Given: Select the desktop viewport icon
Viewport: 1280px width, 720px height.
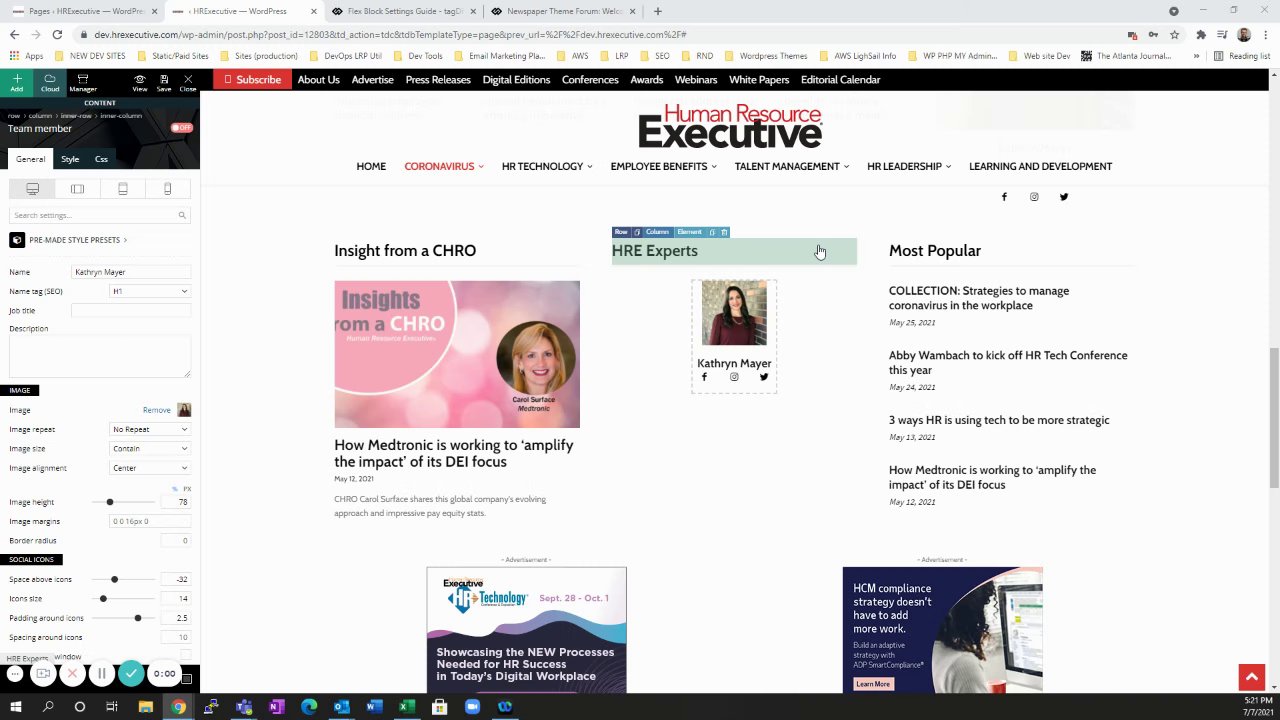Looking at the screenshot, I should (x=33, y=189).
